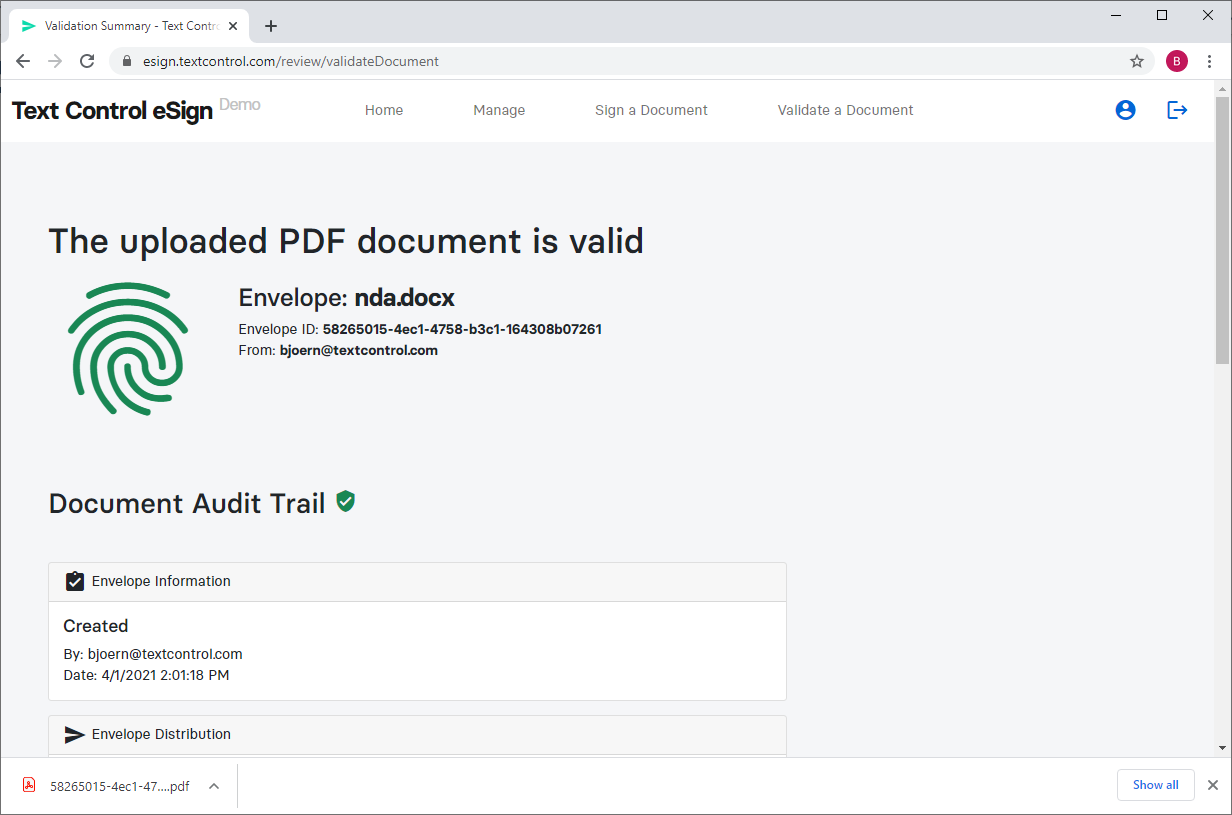Screen dimensions: 1232x815
Task: Click the green fingerprint validation icon
Action: (x=128, y=349)
